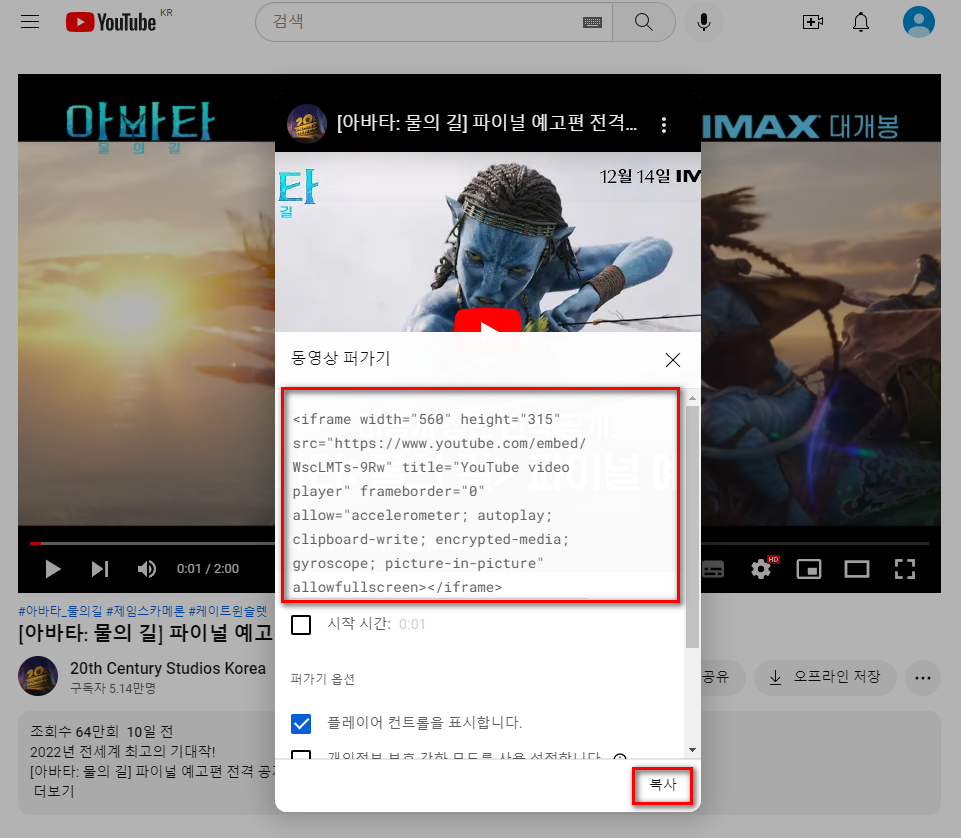
Task: Open the account avatar menu
Action: 919,22
